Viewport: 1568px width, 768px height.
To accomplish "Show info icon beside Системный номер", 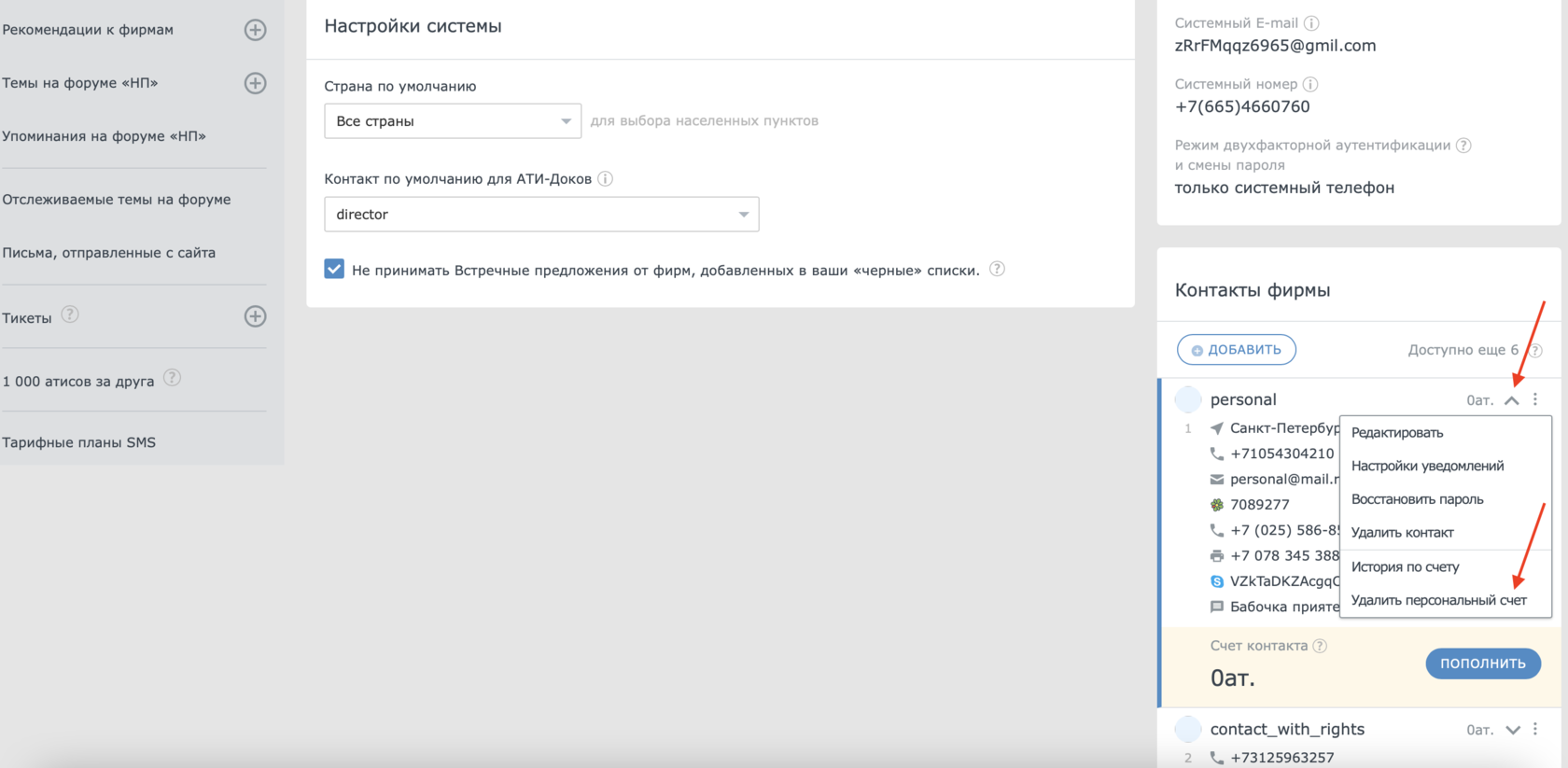I will point(1310,84).
